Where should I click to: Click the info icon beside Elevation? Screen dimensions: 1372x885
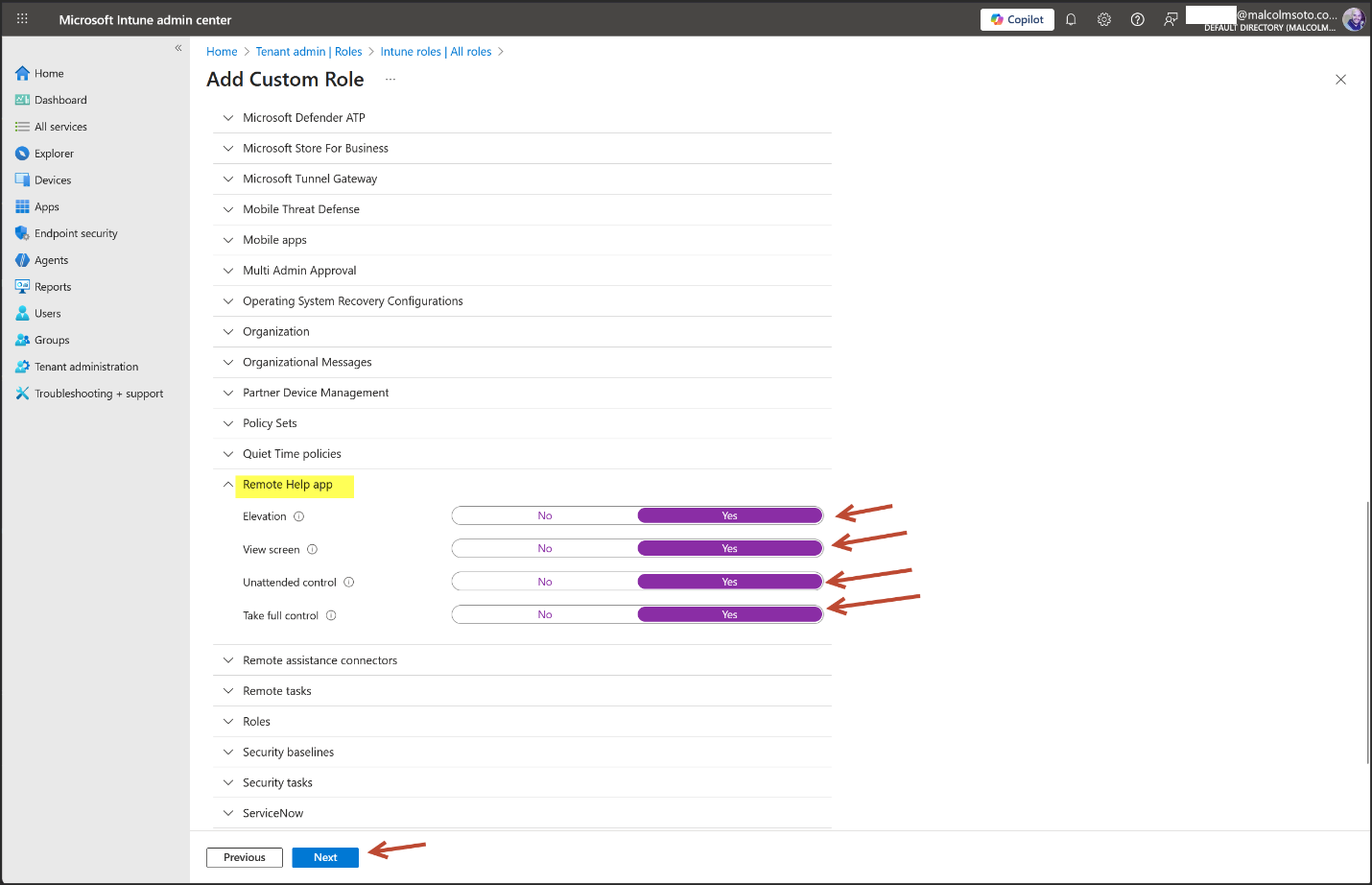(x=299, y=516)
